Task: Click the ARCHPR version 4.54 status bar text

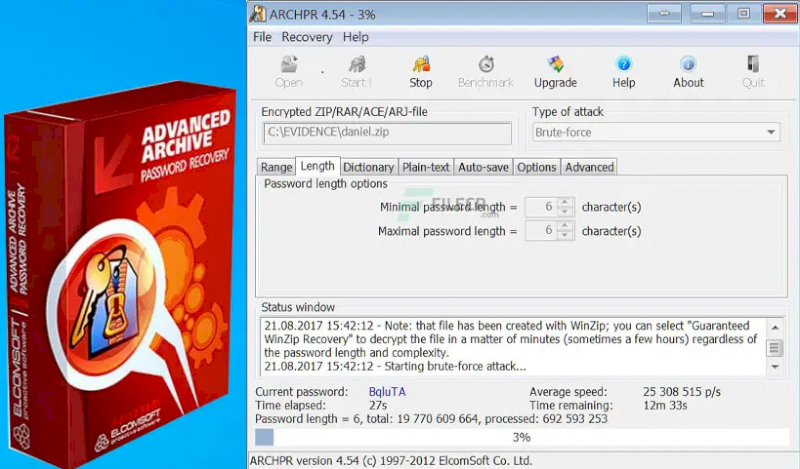Action: 391,460
